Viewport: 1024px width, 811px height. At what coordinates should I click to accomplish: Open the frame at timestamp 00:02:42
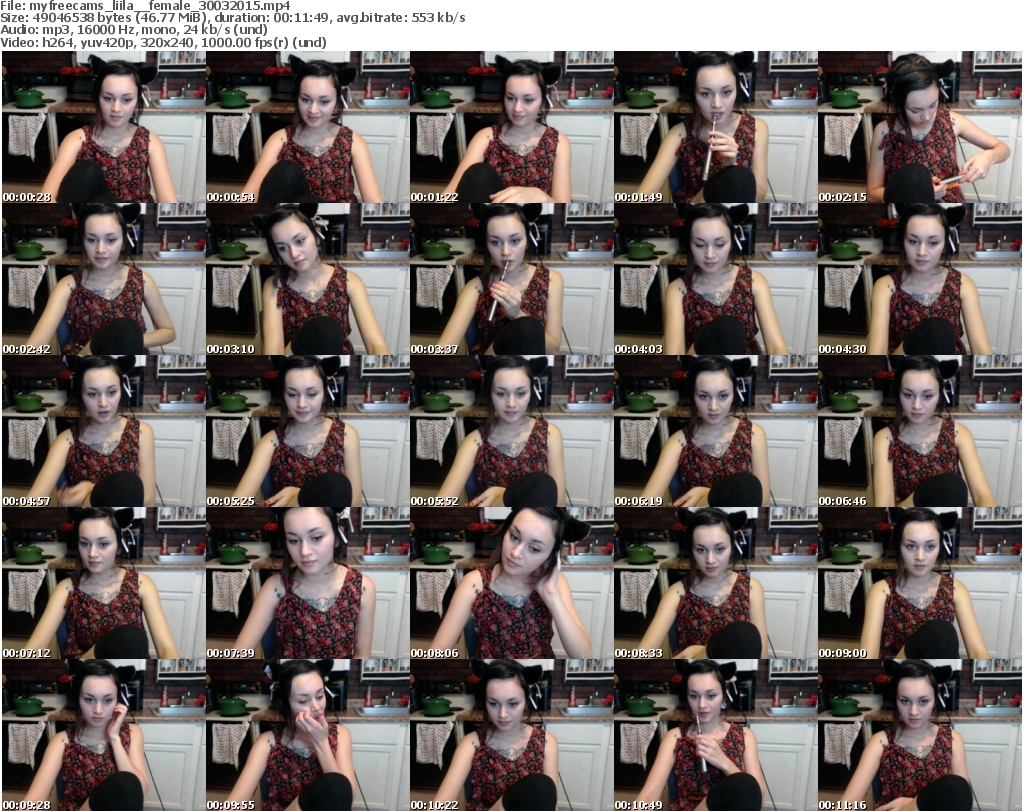[x=103, y=279]
